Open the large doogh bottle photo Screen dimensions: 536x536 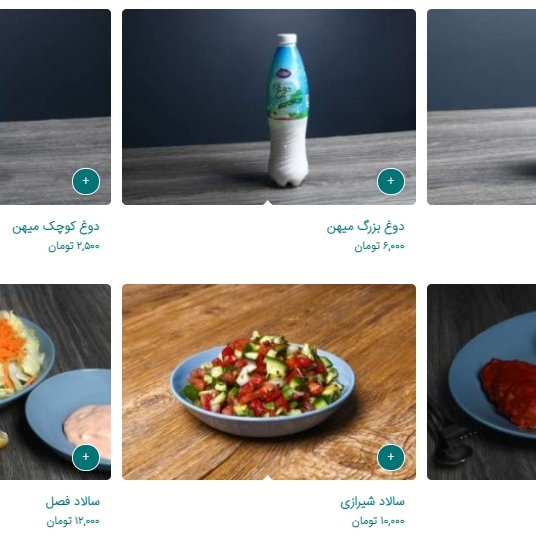coord(269,107)
